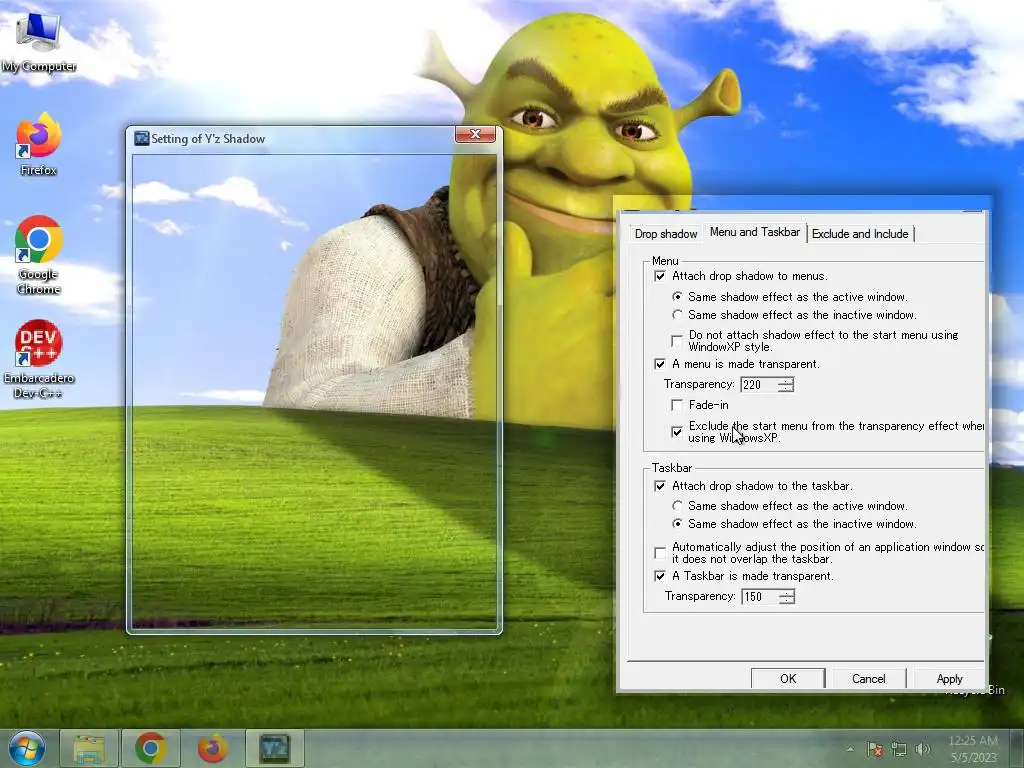Enable the Fade-in checkbox
The image size is (1024, 768).
[x=677, y=405]
